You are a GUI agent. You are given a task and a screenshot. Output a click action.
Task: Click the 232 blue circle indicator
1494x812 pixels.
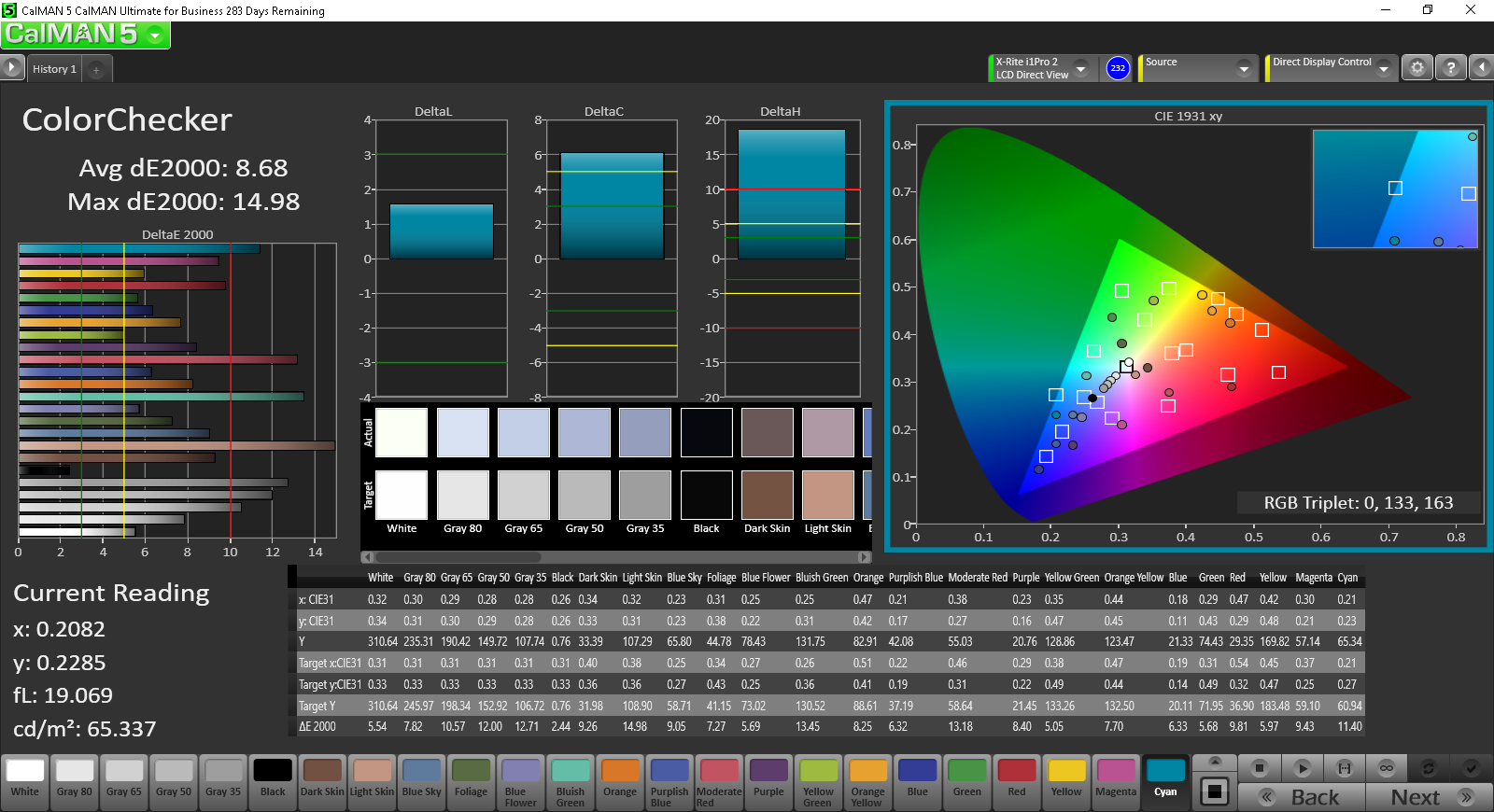point(1118,68)
